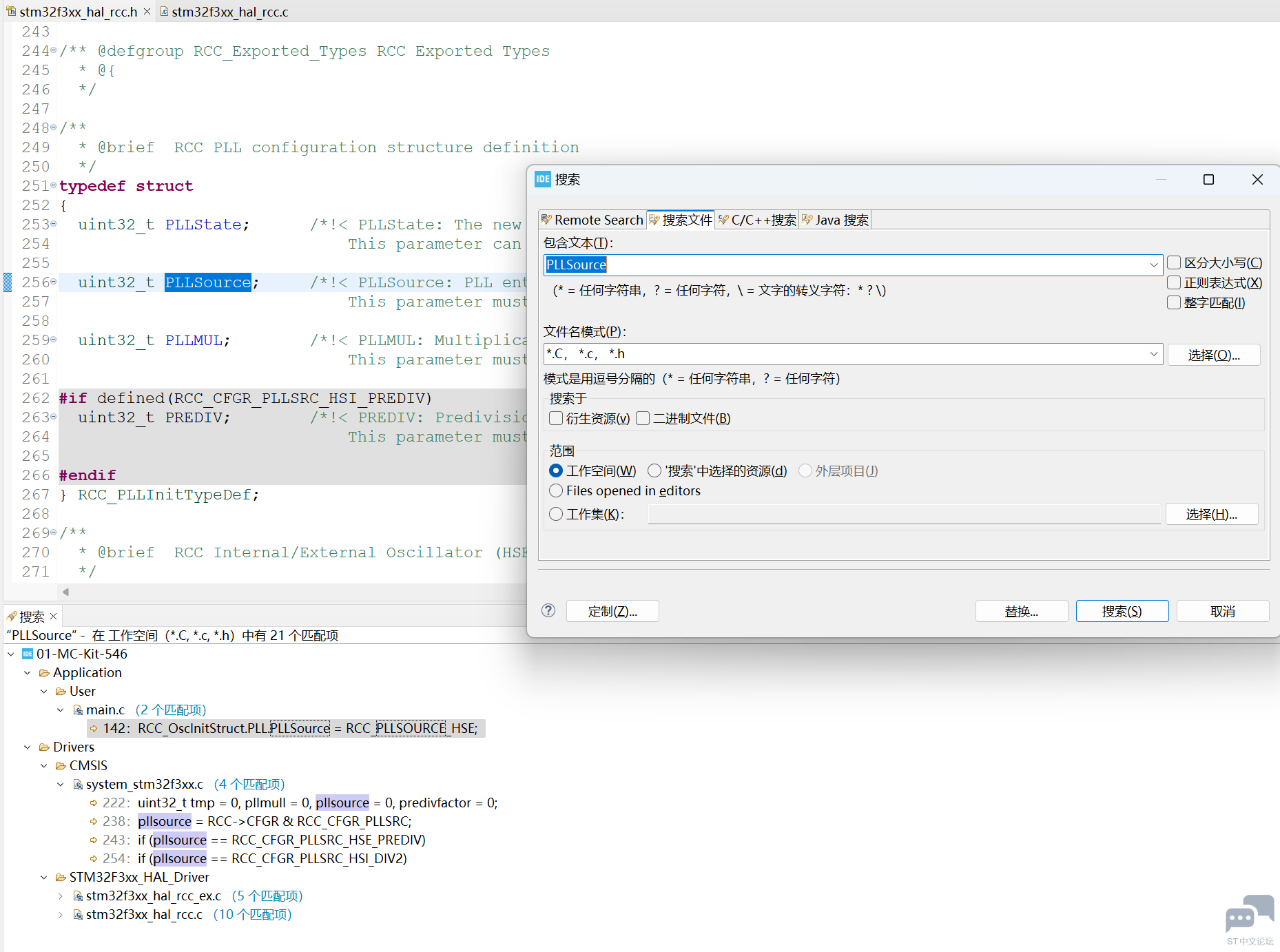
Task: Switch to Java 搜索 tab
Action: 835,220
